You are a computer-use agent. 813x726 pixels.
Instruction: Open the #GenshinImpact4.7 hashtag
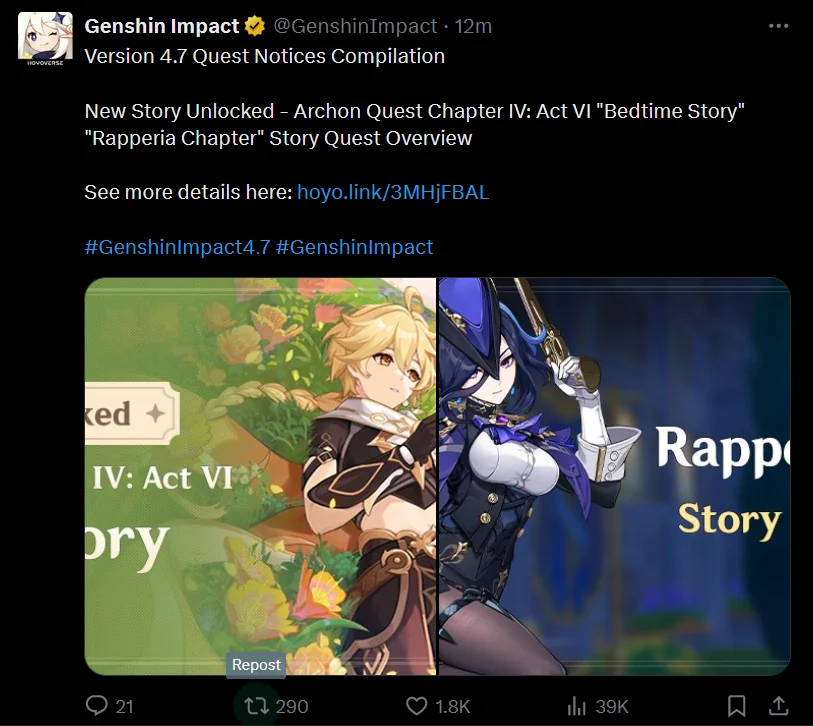(177, 247)
